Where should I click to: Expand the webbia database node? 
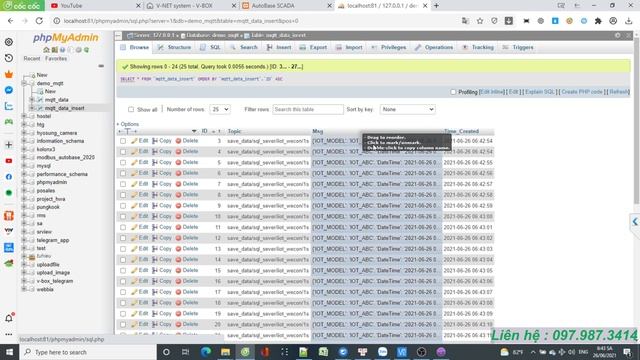pos(24,289)
